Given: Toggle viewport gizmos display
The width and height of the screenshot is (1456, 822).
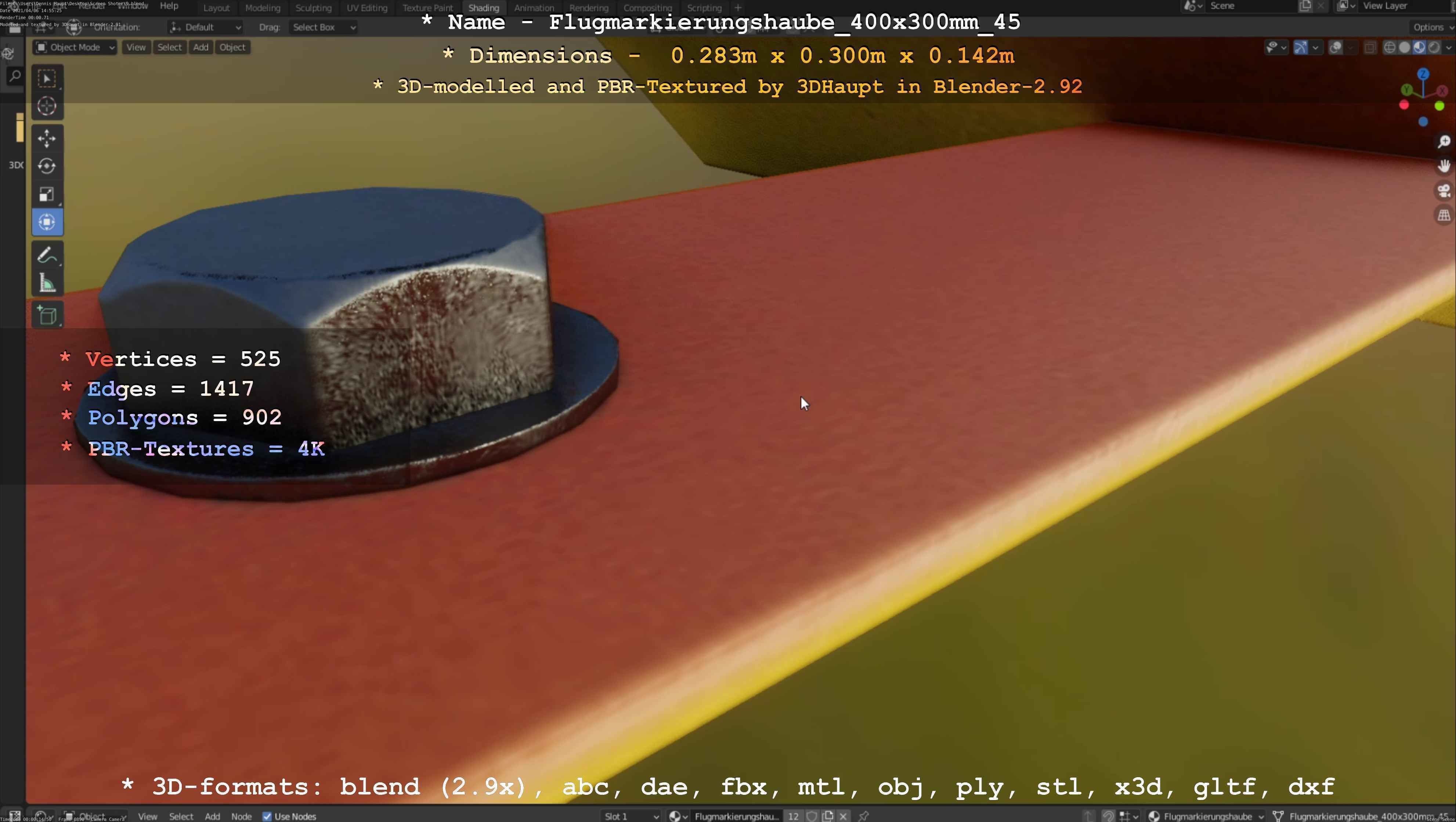Looking at the screenshot, I should [1301, 47].
